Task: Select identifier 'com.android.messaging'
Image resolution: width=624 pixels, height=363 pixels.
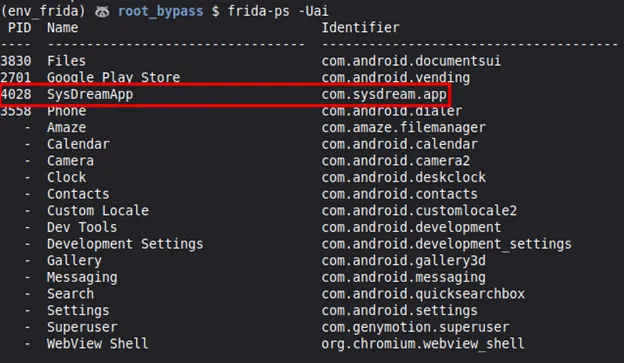Action: tap(404, 277)
